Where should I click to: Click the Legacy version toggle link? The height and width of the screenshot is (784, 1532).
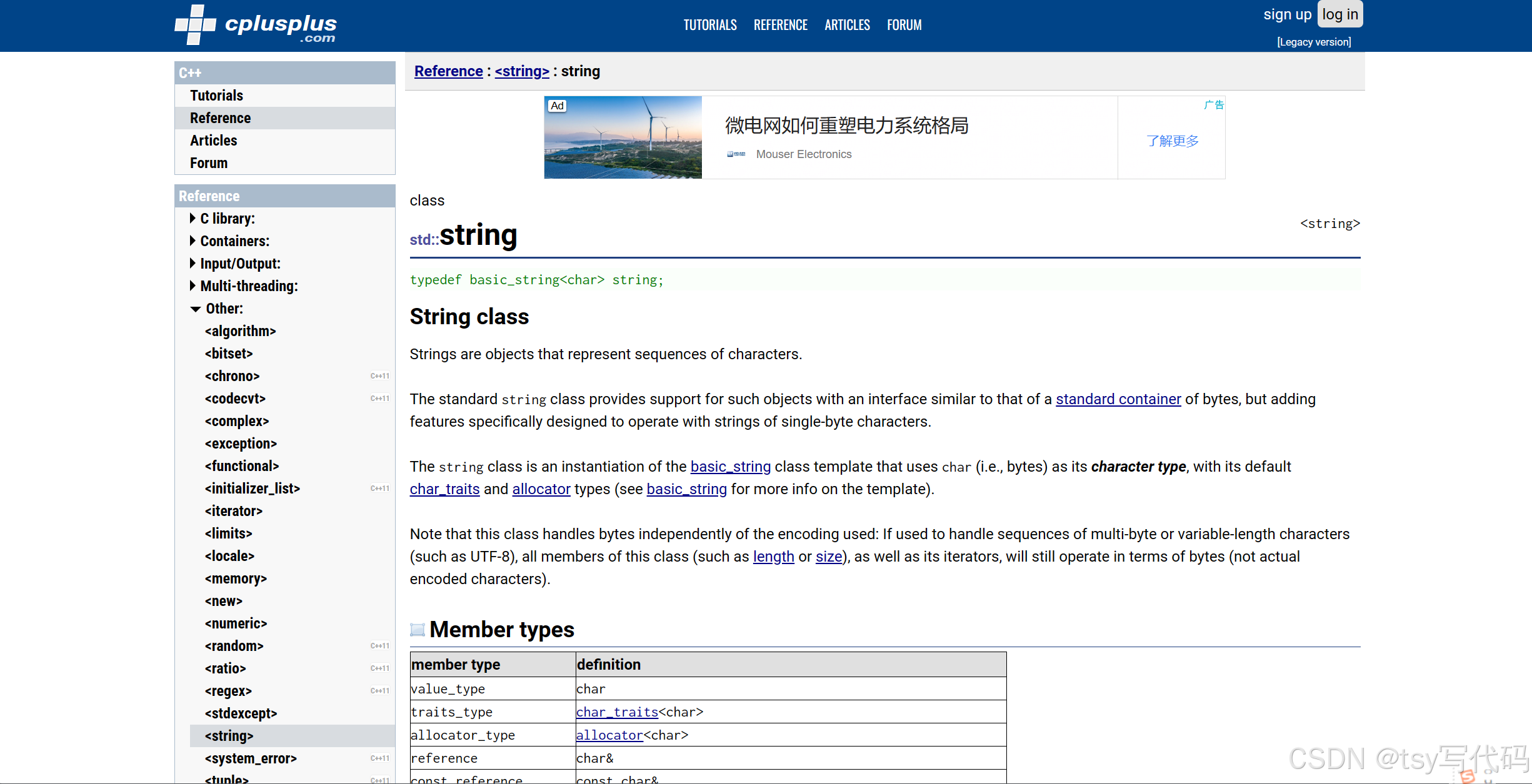click(1313, 41)
